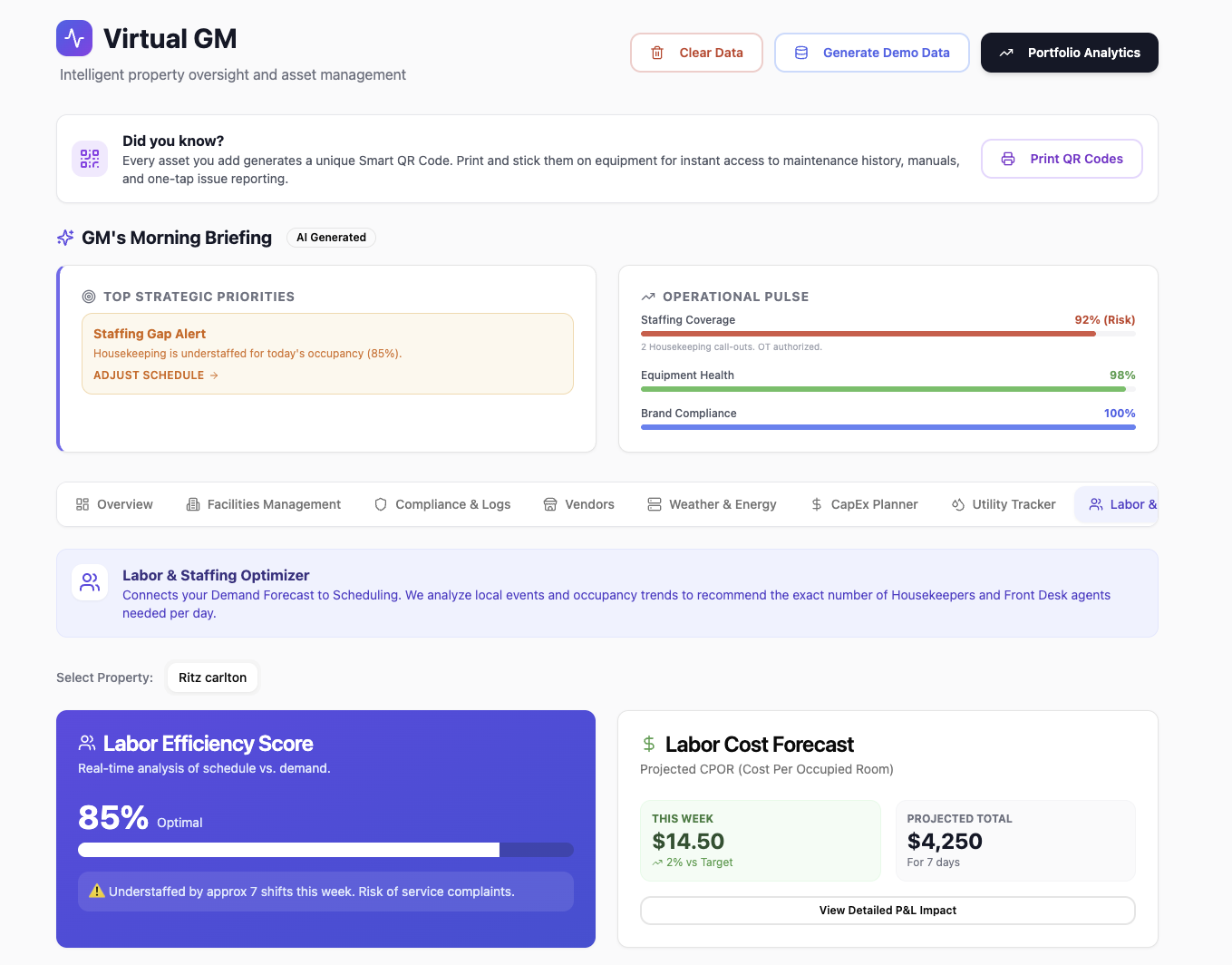Click the AI Generated badge

tap(331, 237)
